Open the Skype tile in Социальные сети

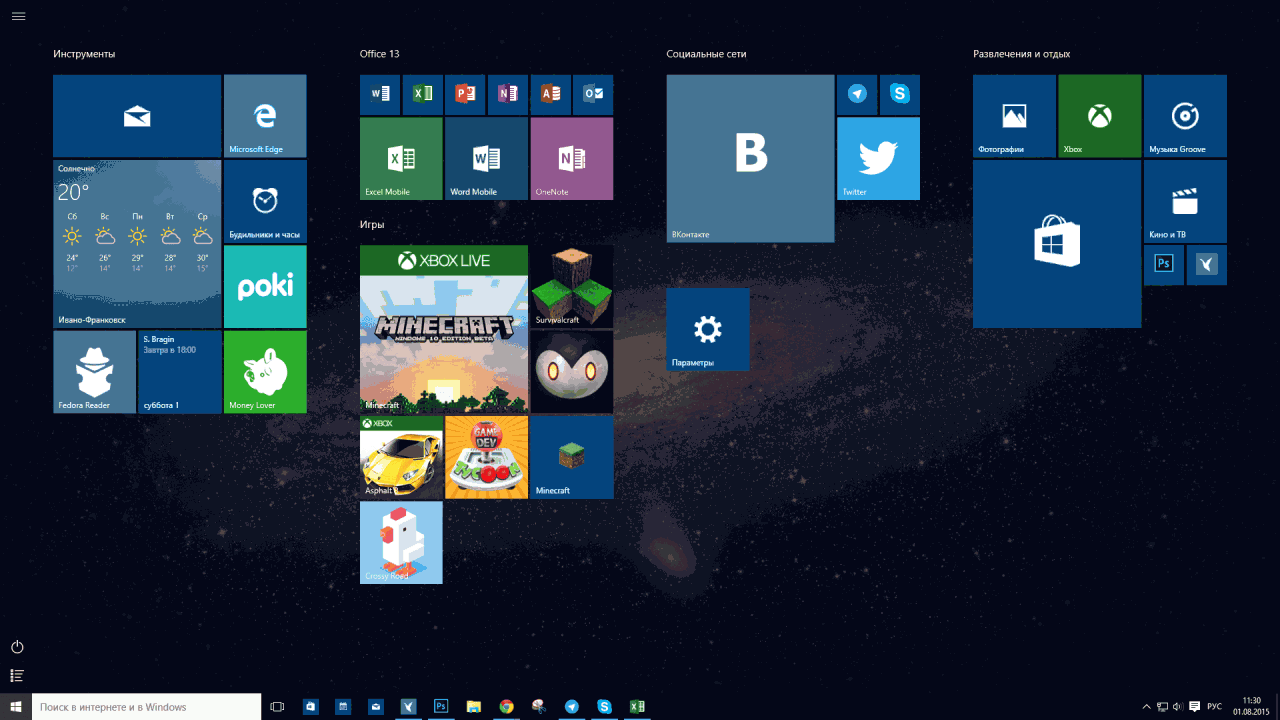[900, 94]
